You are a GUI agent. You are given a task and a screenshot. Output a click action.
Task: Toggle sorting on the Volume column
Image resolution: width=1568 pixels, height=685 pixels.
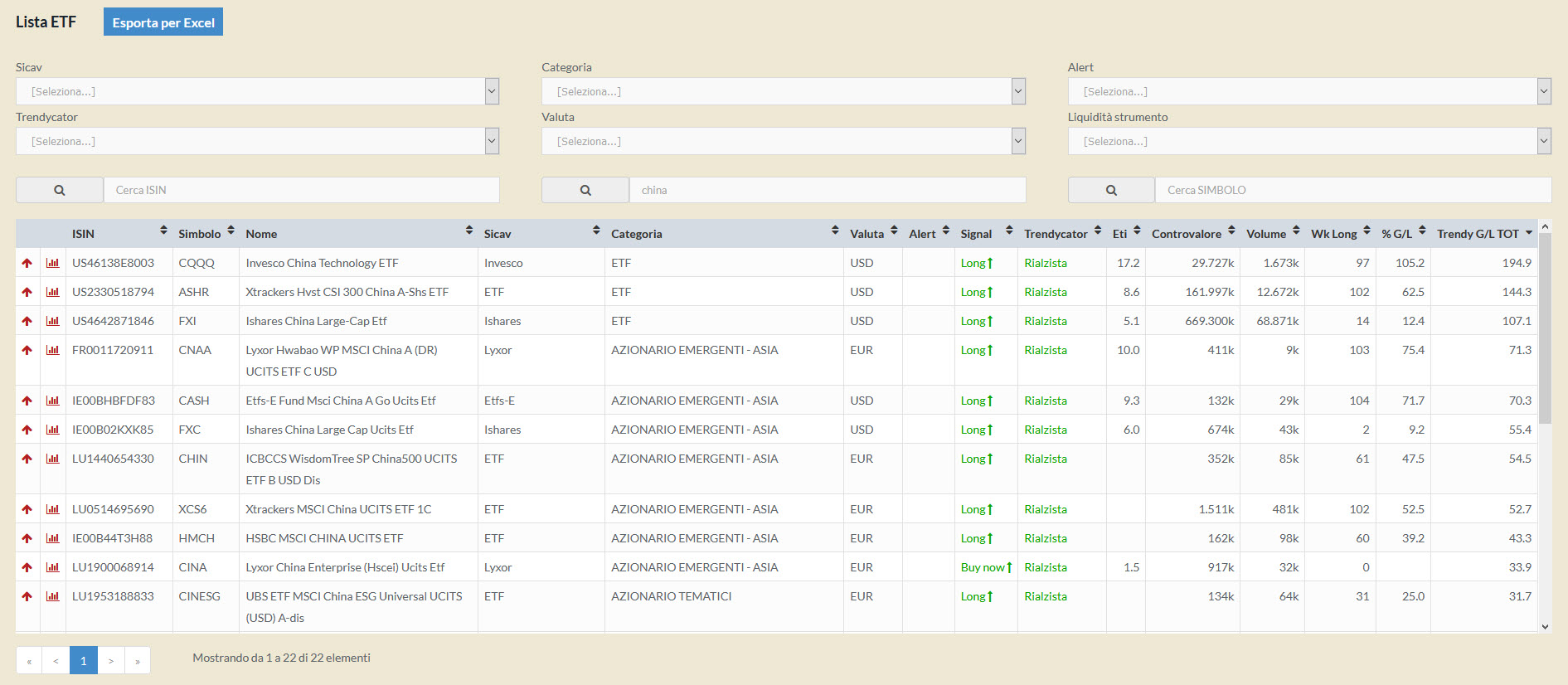pos(1266,234)
